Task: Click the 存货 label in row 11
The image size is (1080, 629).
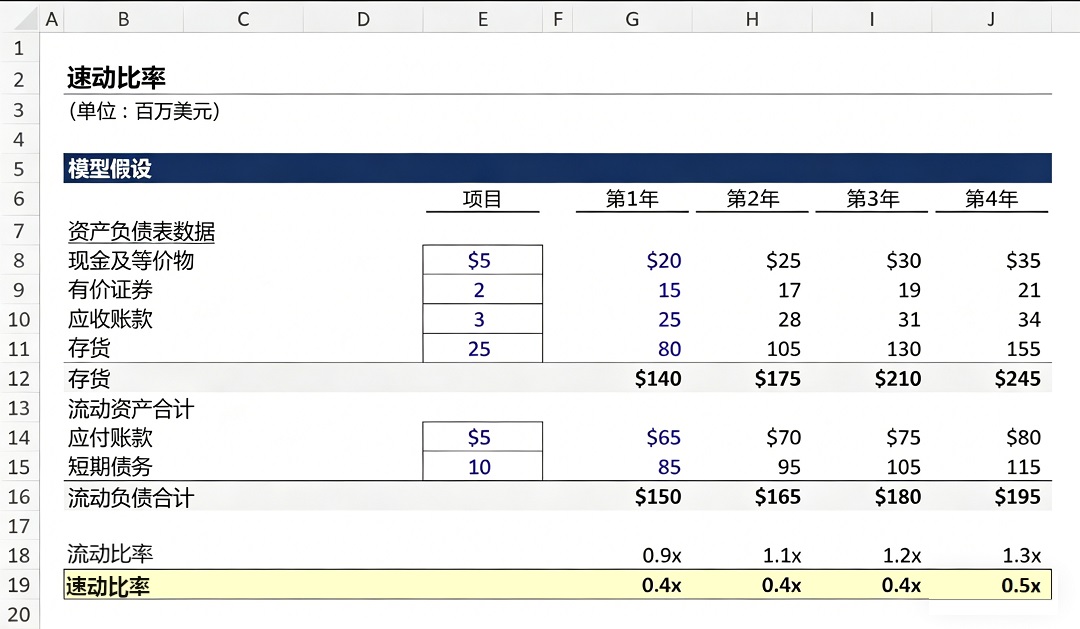Action: tap(89, 349)
